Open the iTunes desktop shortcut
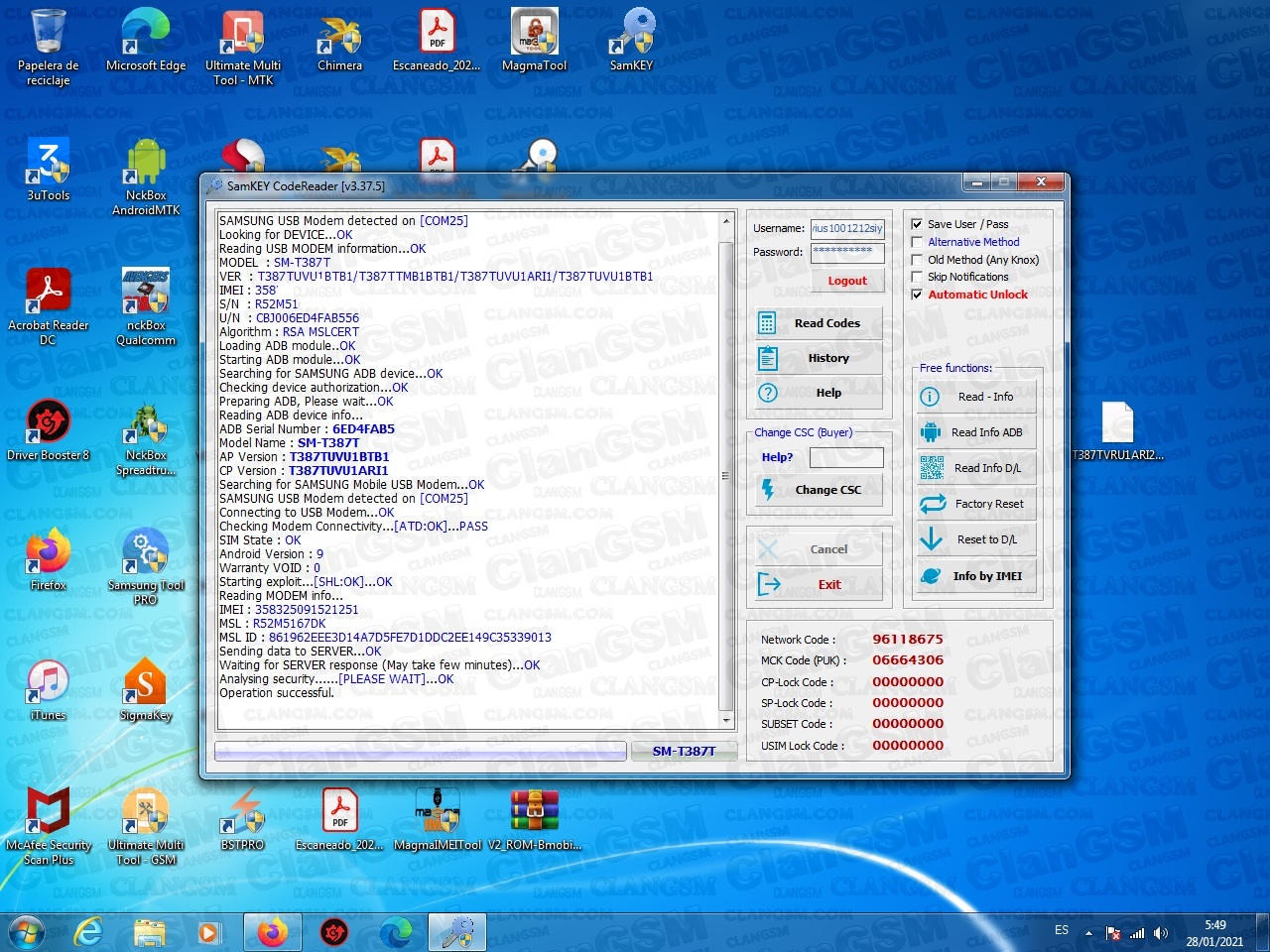This screenshot has width=1270, height=952. 48,689
